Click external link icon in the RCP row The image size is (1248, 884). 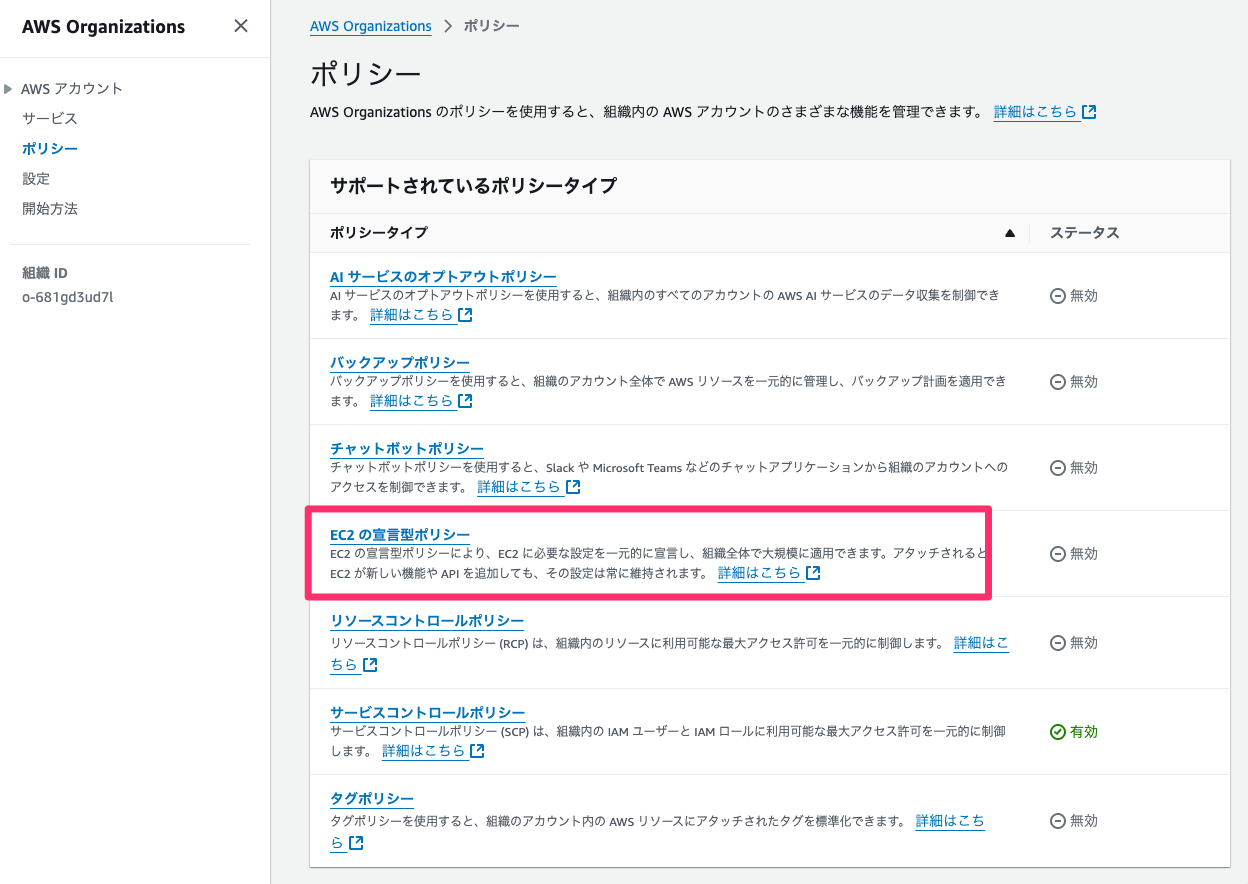tap(370, 664)
